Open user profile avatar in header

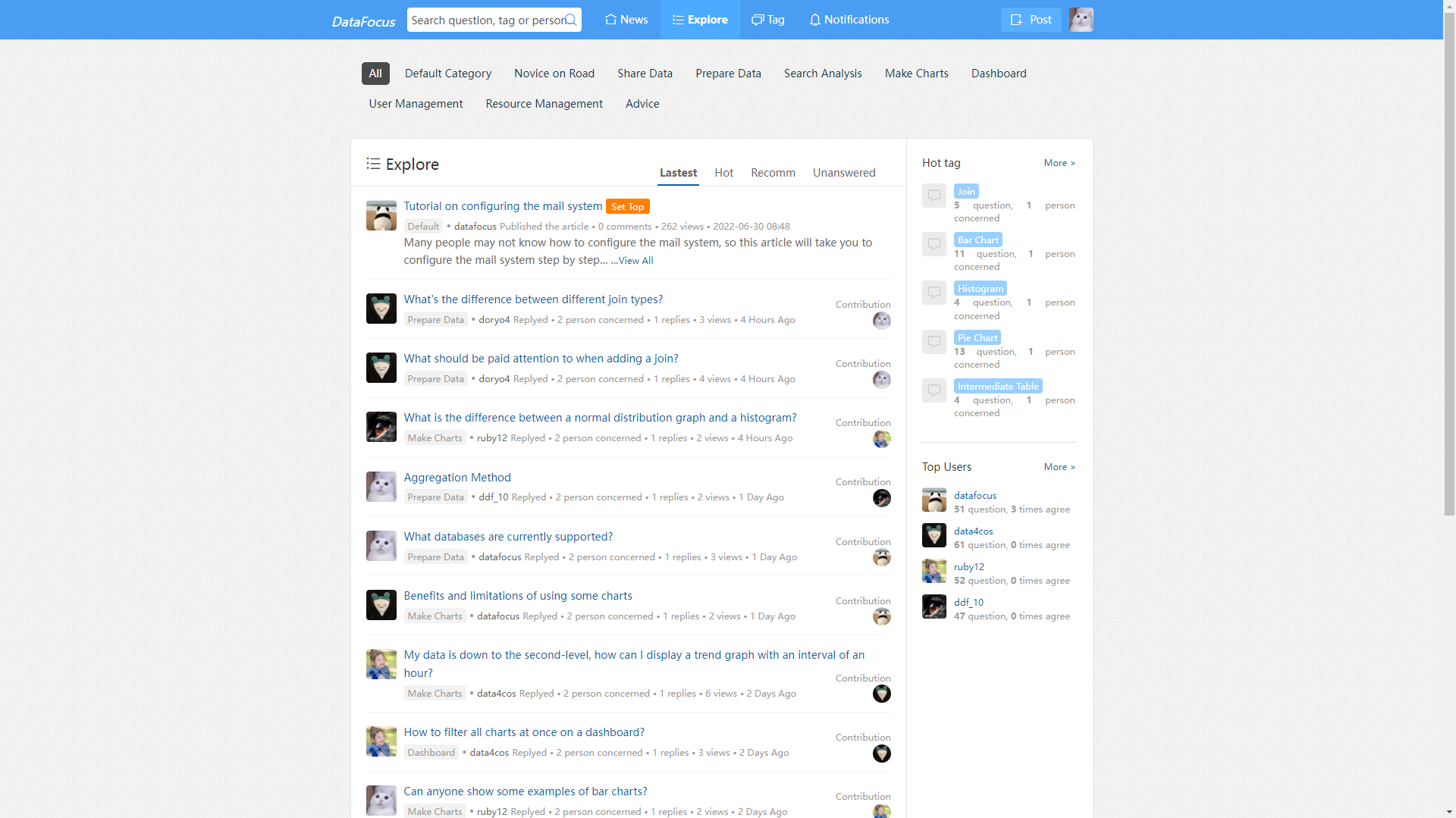click(1081, 20)
